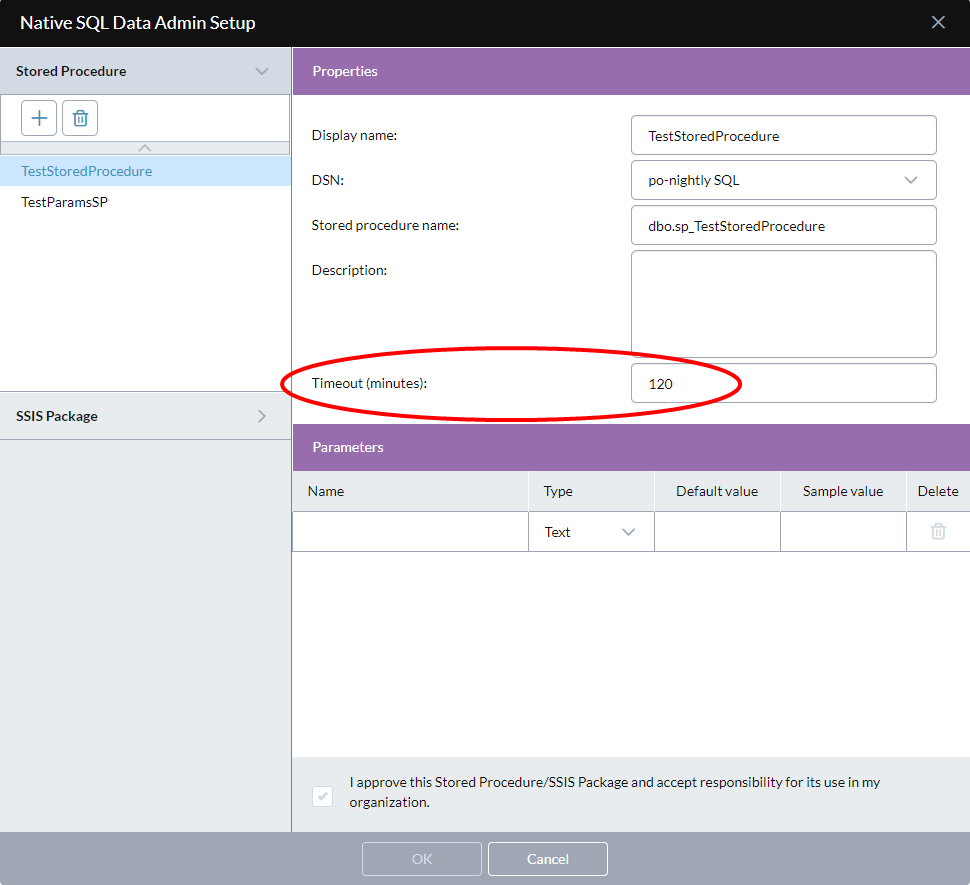
Task: Select TestStoredProcedure in the list
Action: pyautogui.click(x=145, y=171)
